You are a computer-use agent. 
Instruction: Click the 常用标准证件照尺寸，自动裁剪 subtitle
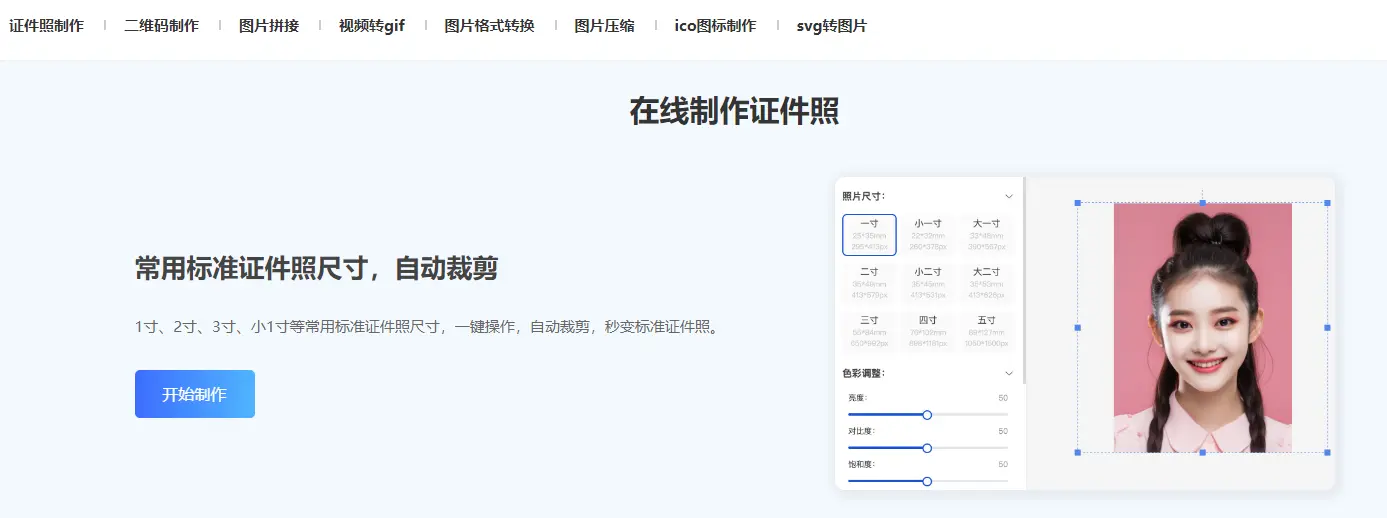pos(316,268)
